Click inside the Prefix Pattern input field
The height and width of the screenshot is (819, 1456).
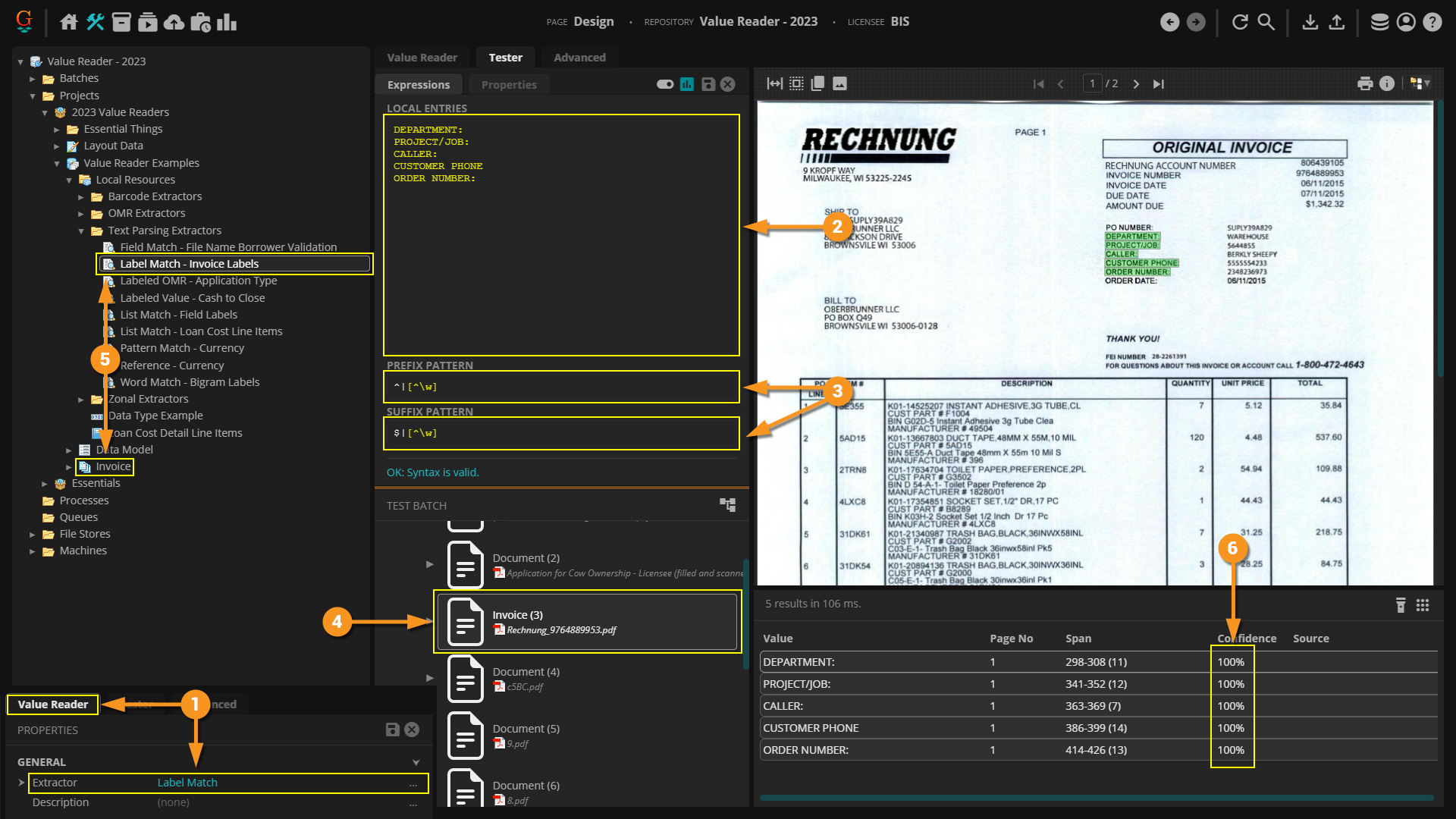(x=561, y=387)
